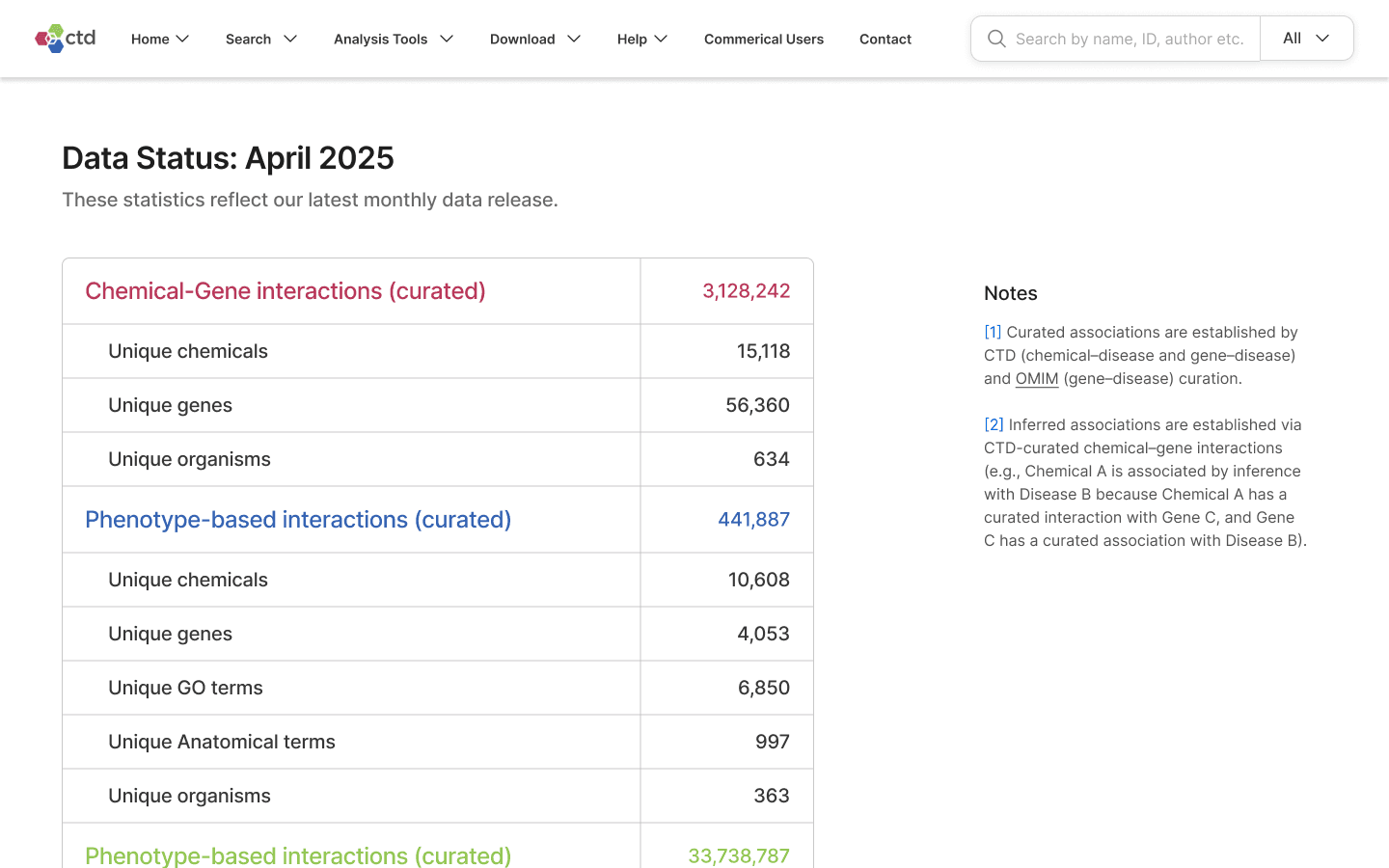Open the Commerical Users page
Image resolution: width=1389 pixels, height=868 pixels.
764,39
